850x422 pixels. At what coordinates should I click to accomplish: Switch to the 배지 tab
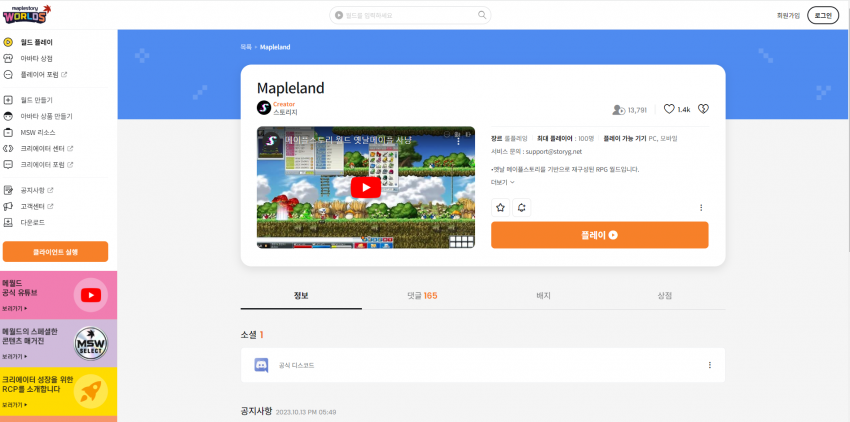click(544, 296)
